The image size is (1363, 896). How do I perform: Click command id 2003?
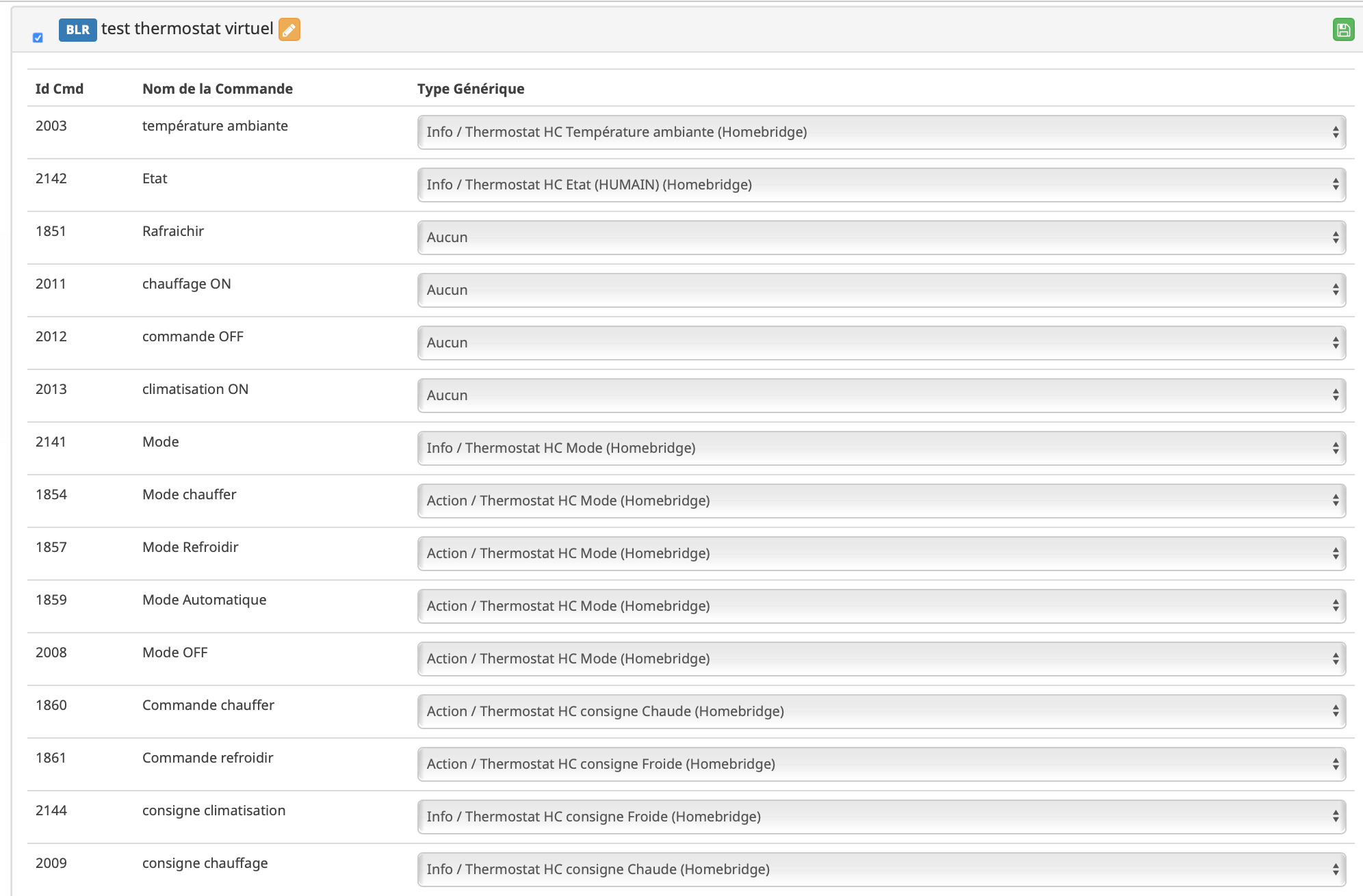51,126
